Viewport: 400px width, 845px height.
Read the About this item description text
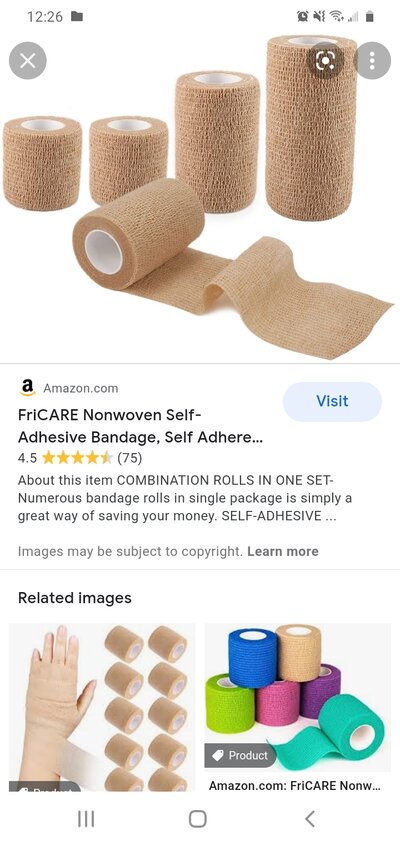click(185, 498)
